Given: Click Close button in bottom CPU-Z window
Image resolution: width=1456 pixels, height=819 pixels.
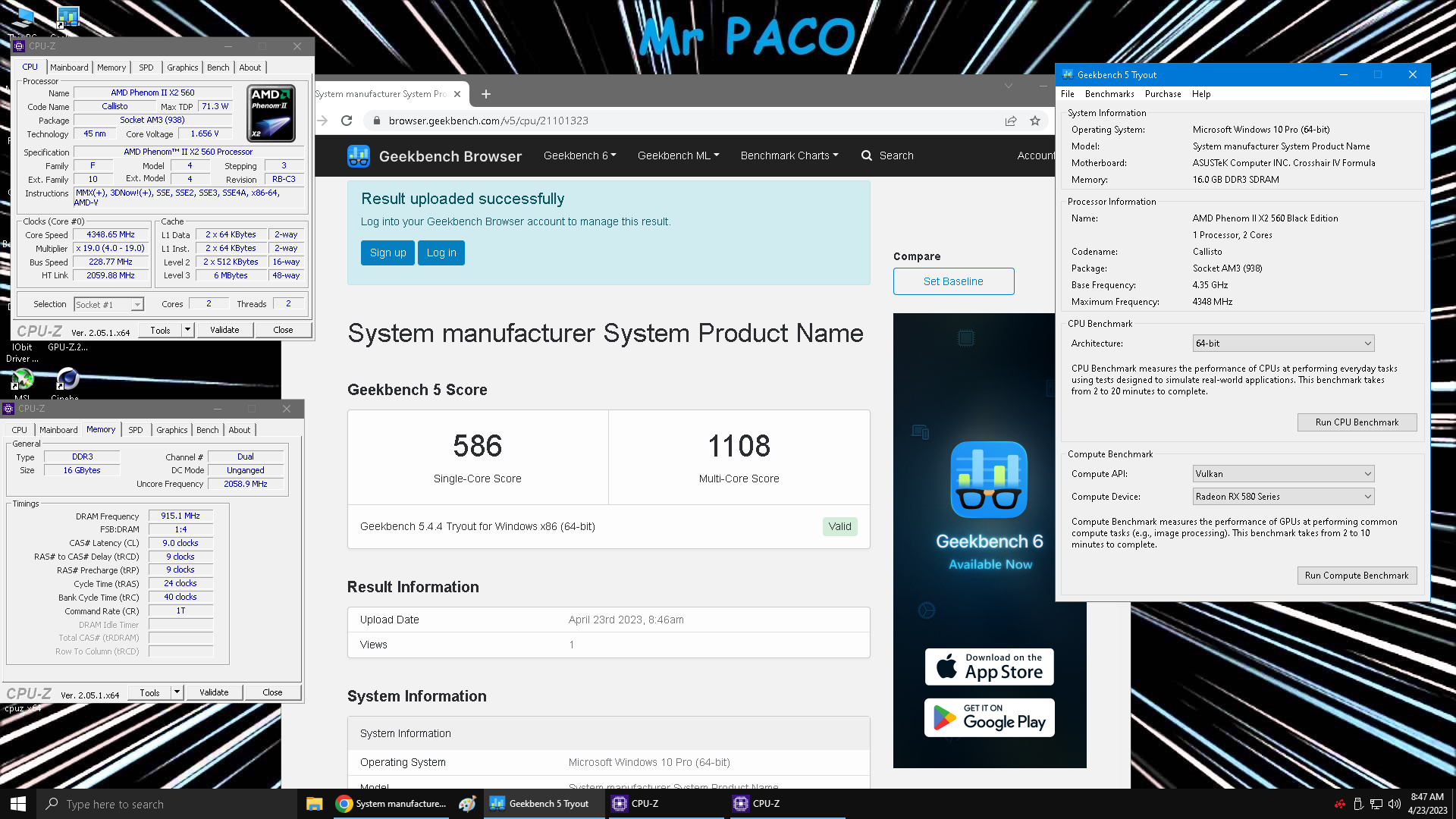Looking at the screenshot, I should [x=272, y=692].
